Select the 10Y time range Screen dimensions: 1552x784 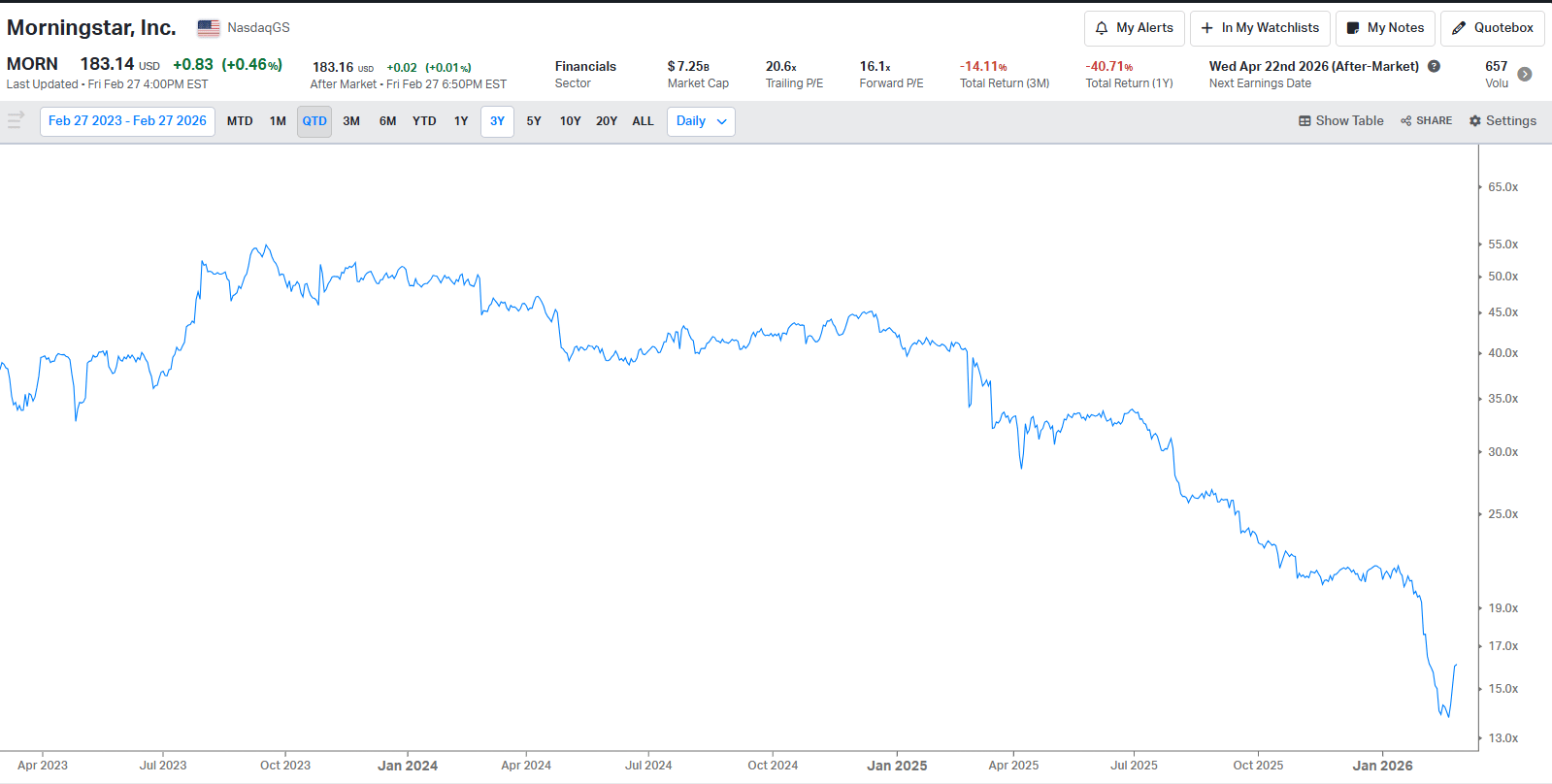[x=570, y=121]
